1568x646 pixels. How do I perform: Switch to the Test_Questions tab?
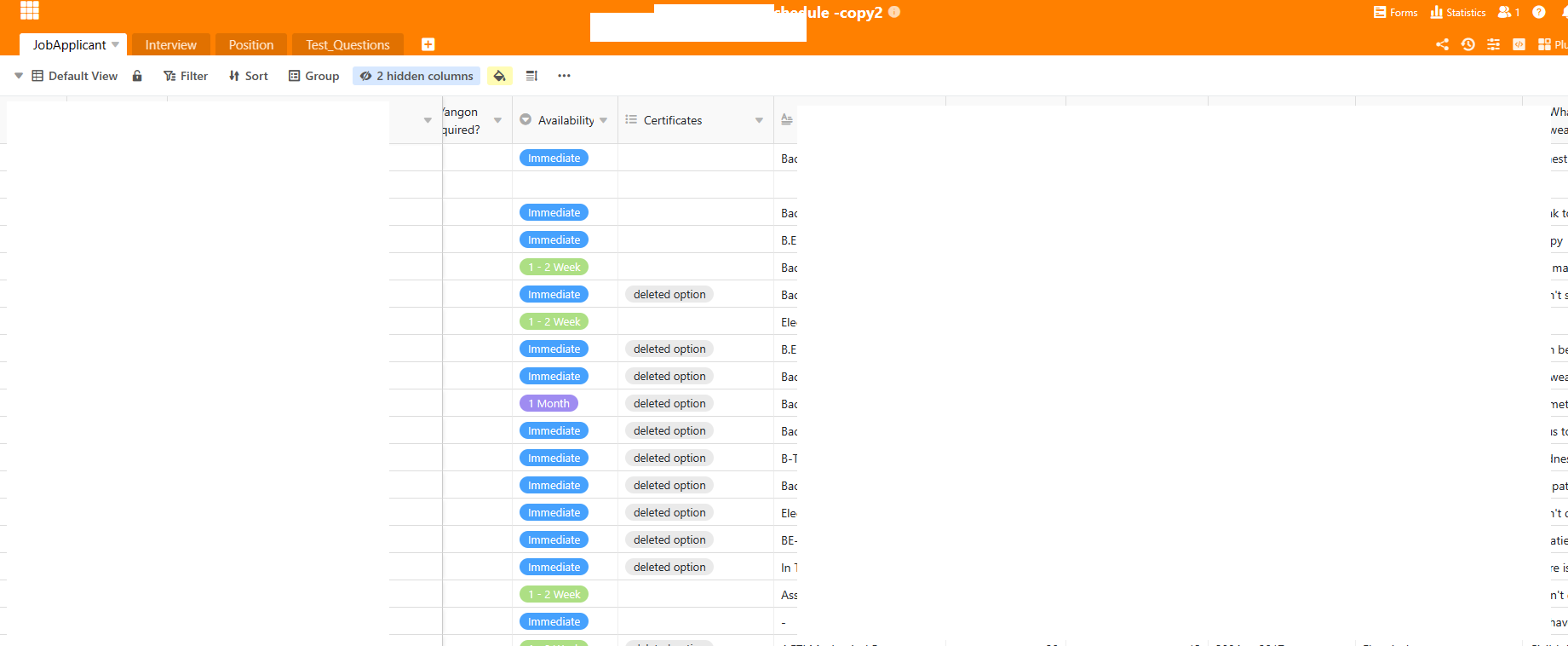pyautogui.click(x=347, y=44)
